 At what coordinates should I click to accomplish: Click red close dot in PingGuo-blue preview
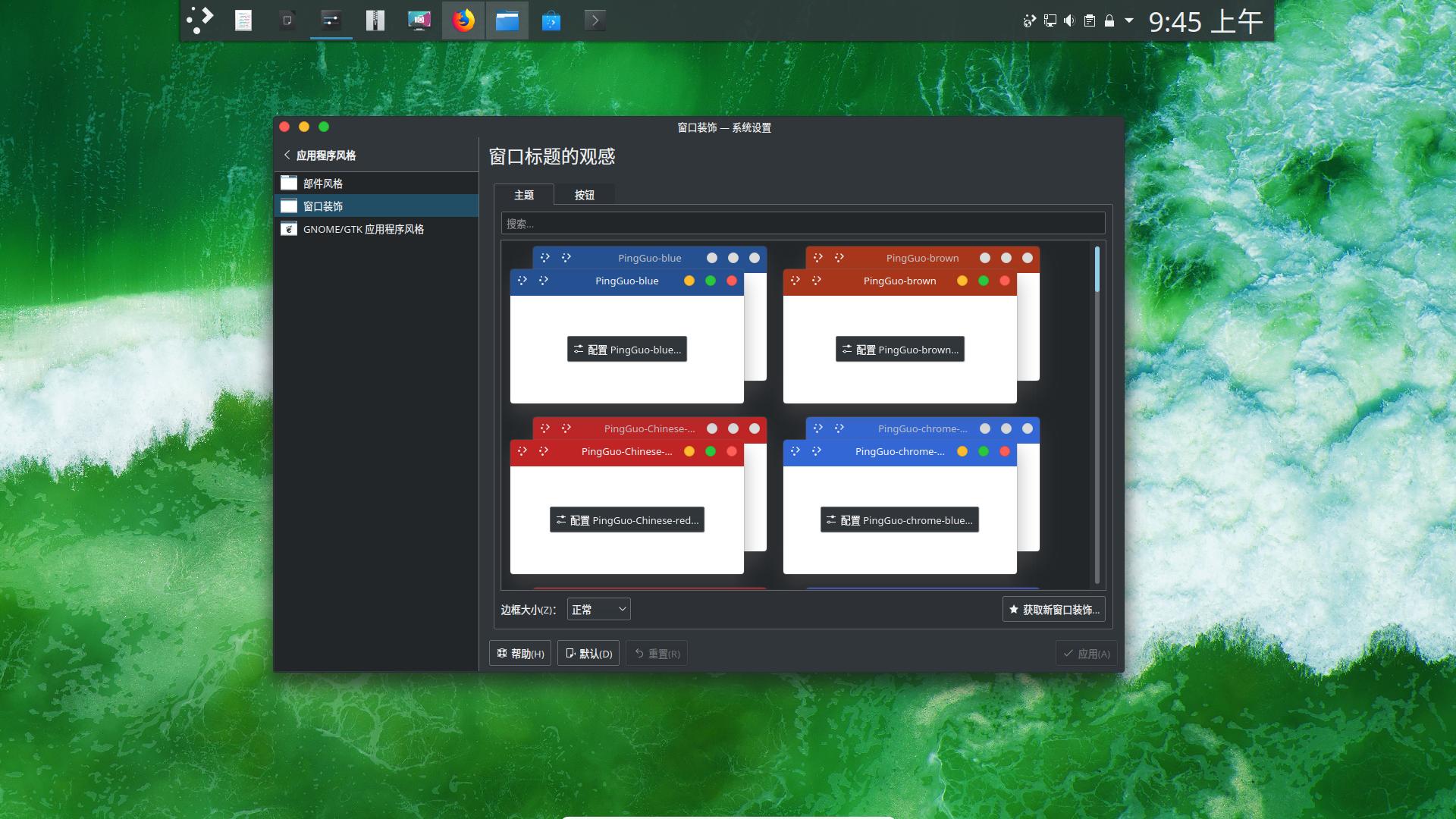click(x=732, y=281)
